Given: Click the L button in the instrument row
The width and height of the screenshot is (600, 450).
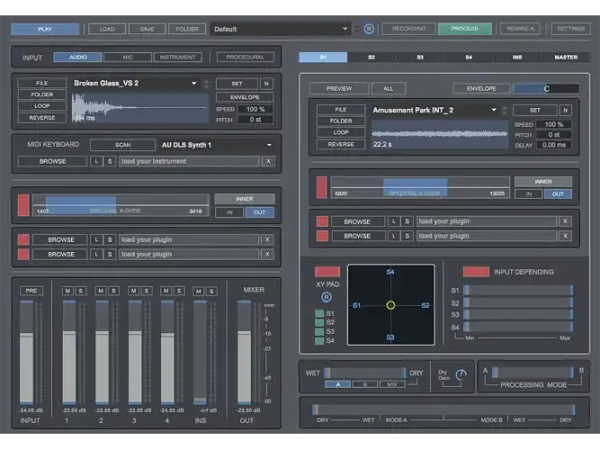Looking at the screenshot, I should coord(96,161).
